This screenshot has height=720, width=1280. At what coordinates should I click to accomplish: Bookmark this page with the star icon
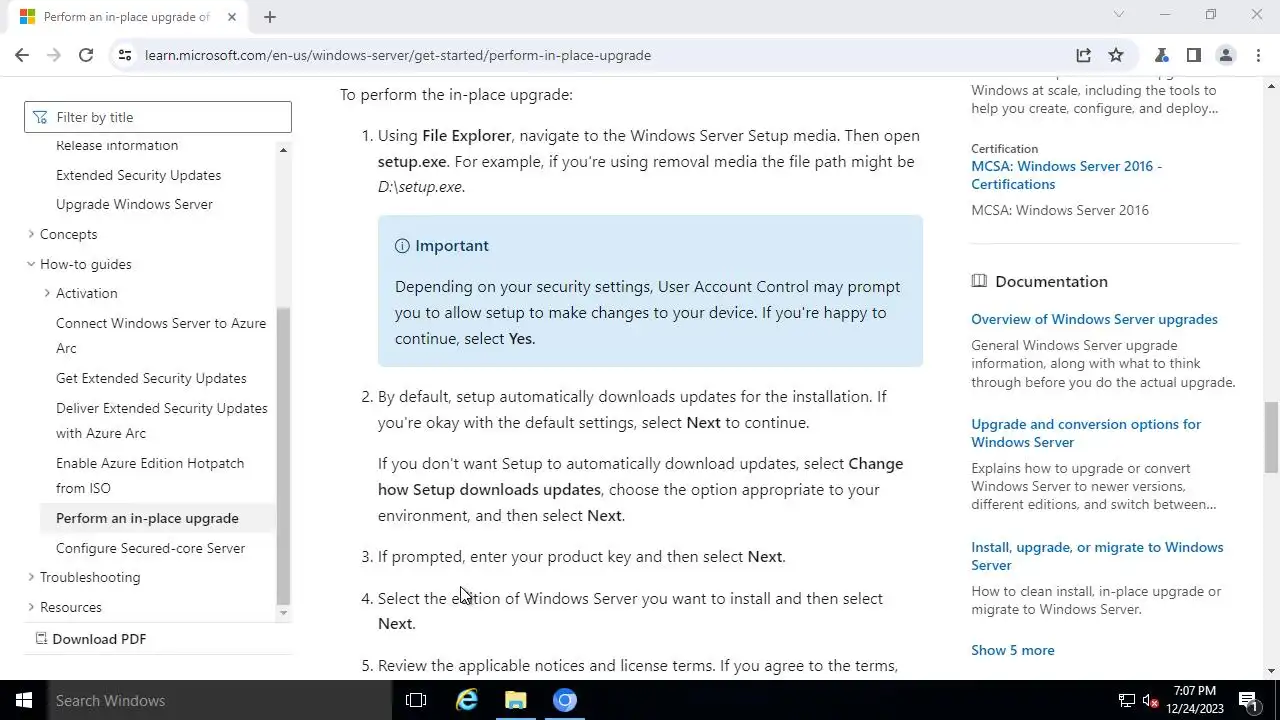click(x=1116, y=55)
